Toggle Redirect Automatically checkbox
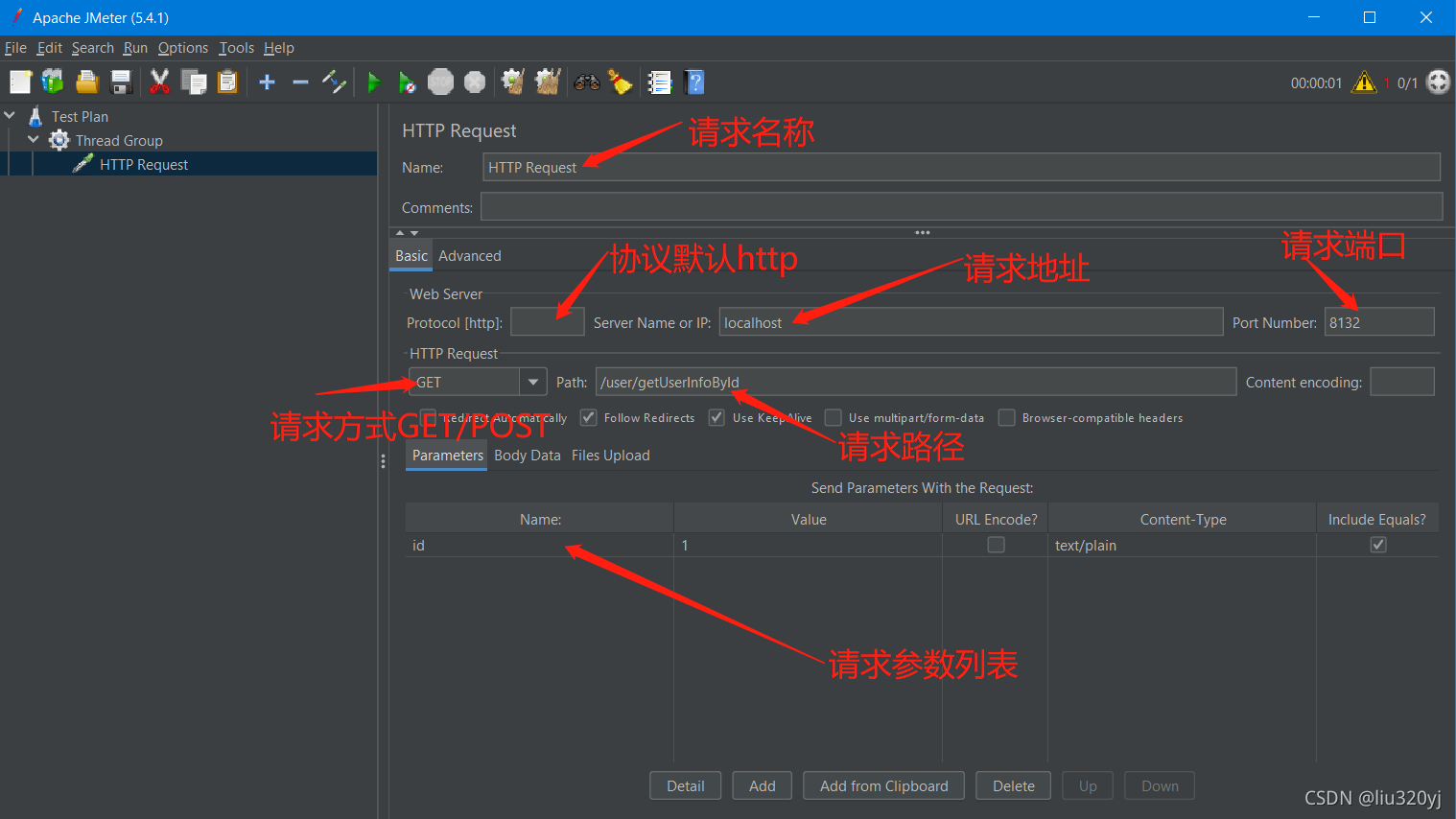Image resolution: width=1456 pixels, height=819 pixels. point(429,417)
